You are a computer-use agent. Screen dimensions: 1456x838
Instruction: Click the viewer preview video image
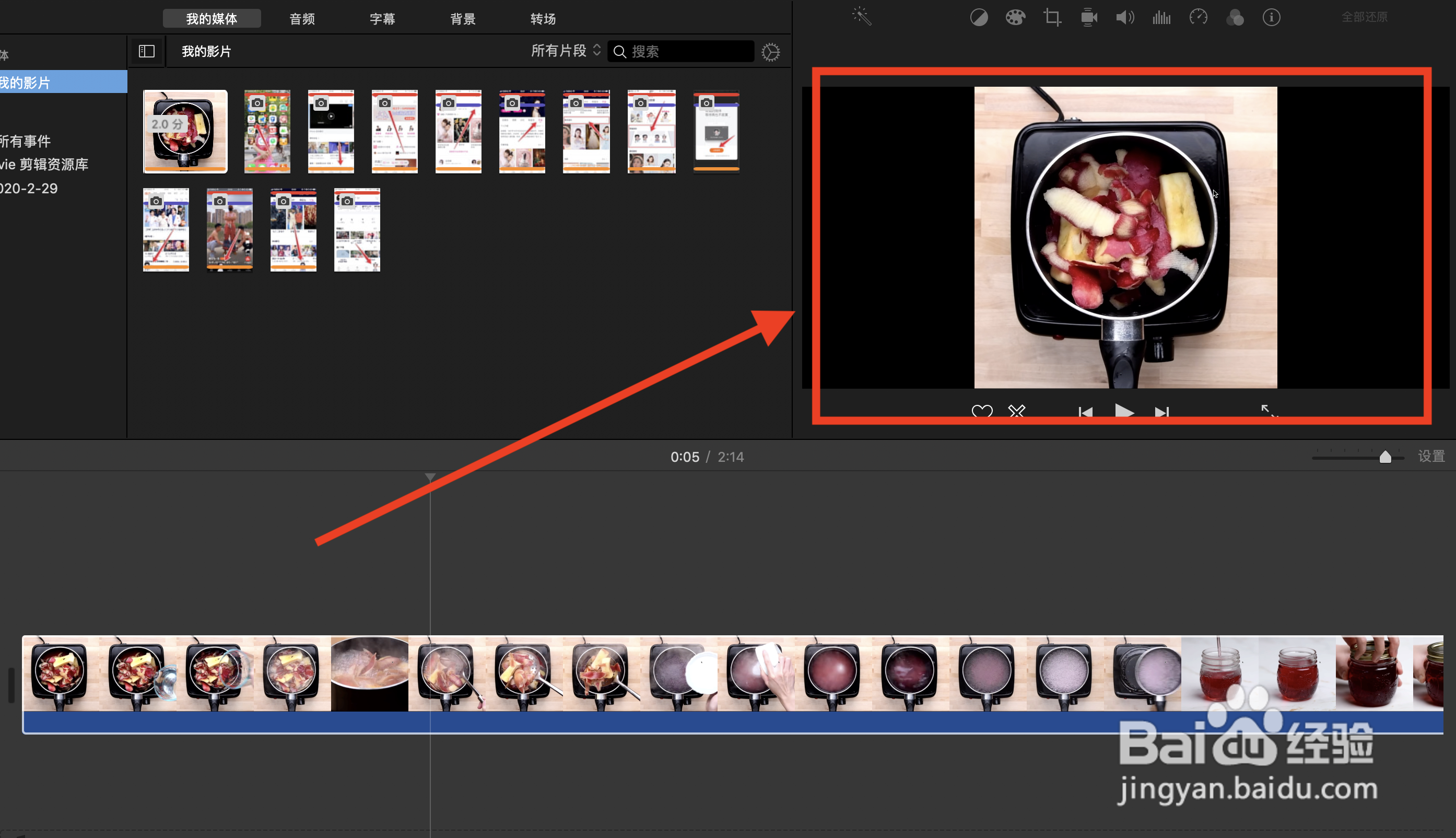coord(1125,238)
